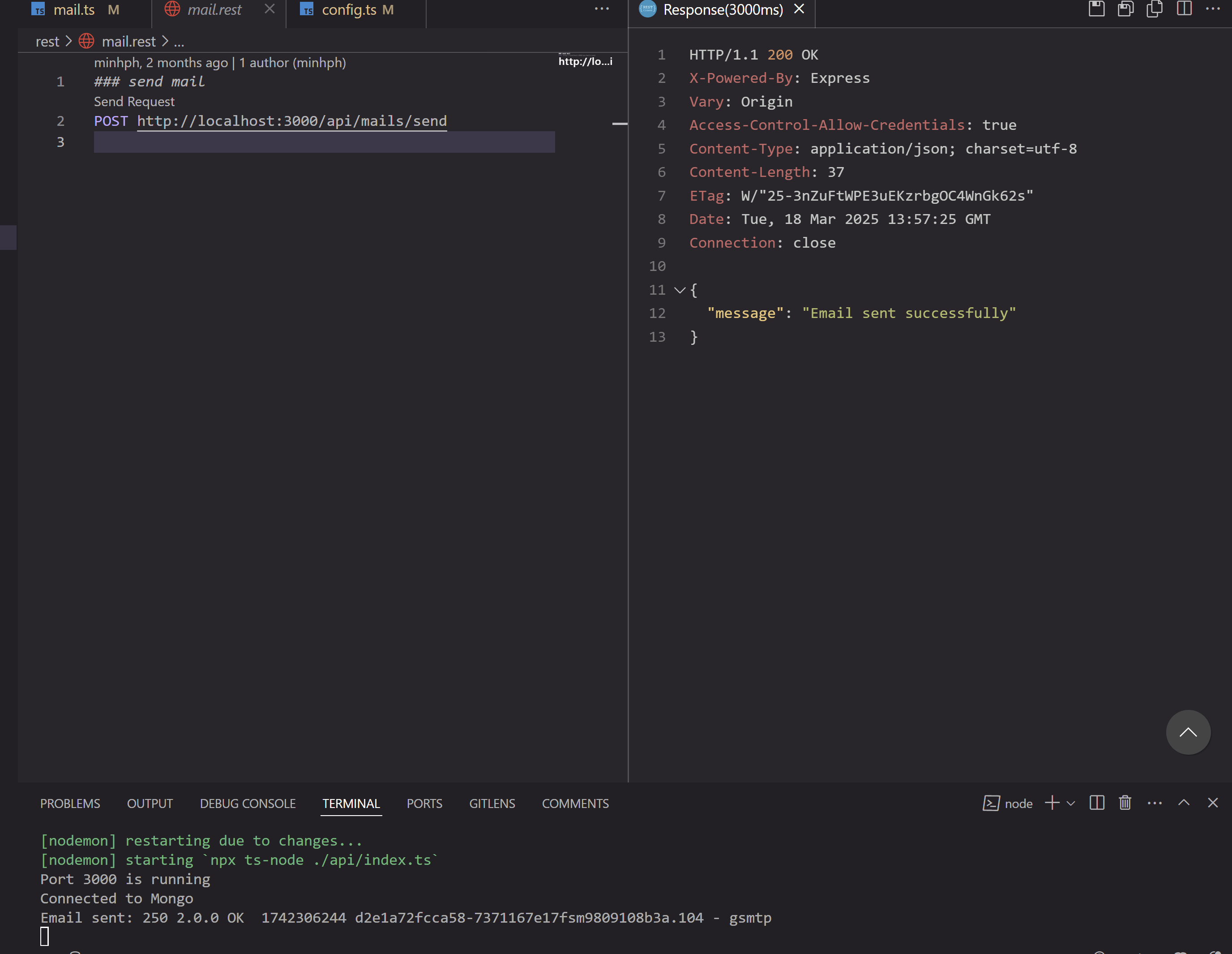
Task: Click line 3 in mail.rest editor
Action: (325, 142)
